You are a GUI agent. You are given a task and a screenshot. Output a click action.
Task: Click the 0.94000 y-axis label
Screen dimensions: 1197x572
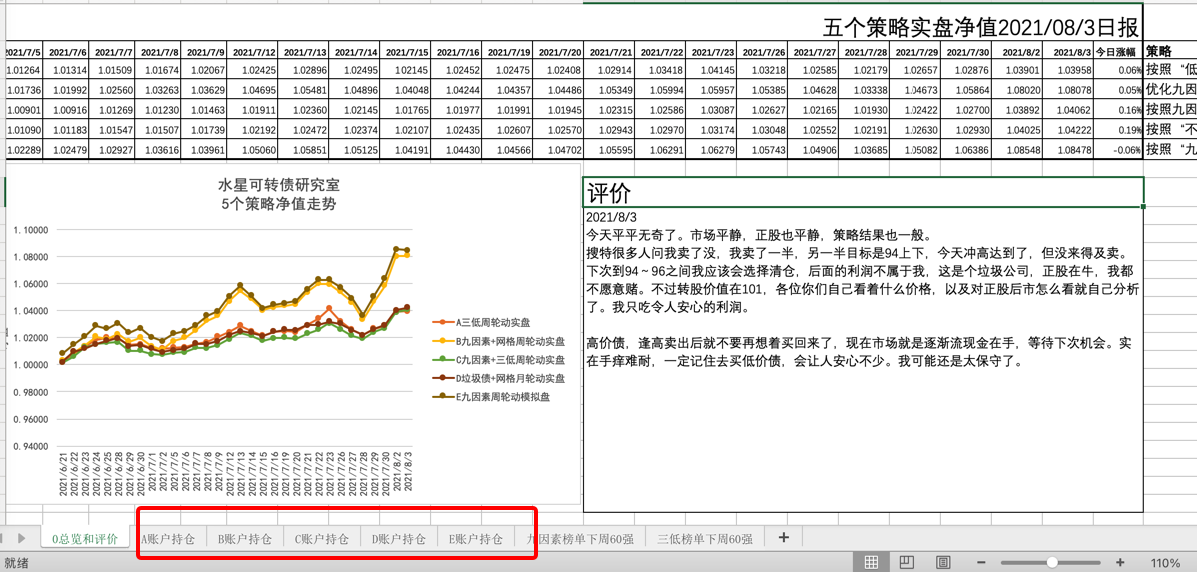31,445
